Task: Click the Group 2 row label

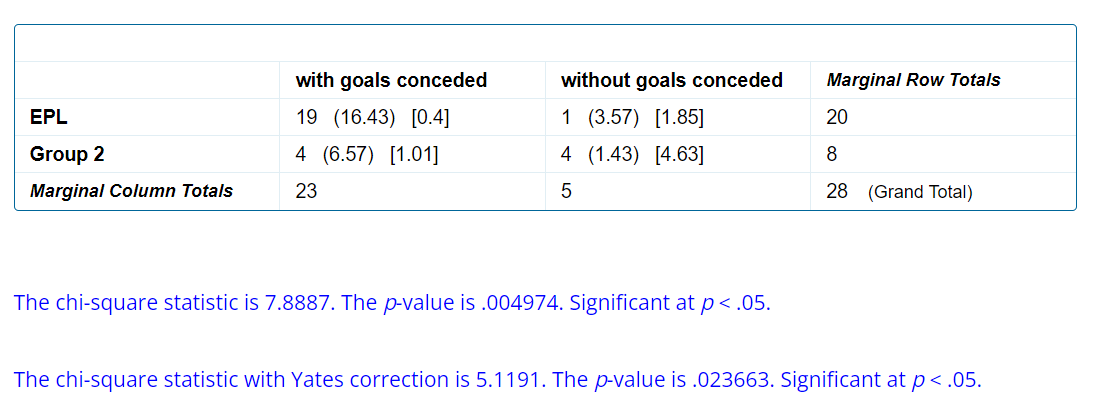Action: [x=67, y=154]
